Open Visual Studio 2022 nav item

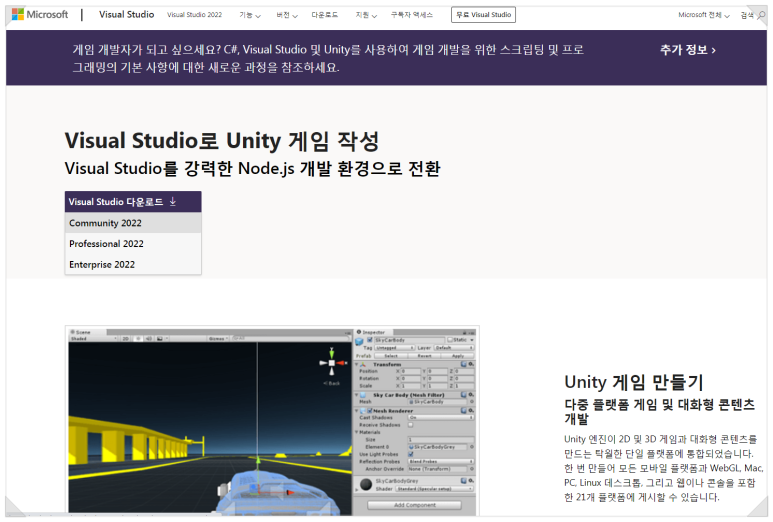pyautogui.click(x=194, y=15)
